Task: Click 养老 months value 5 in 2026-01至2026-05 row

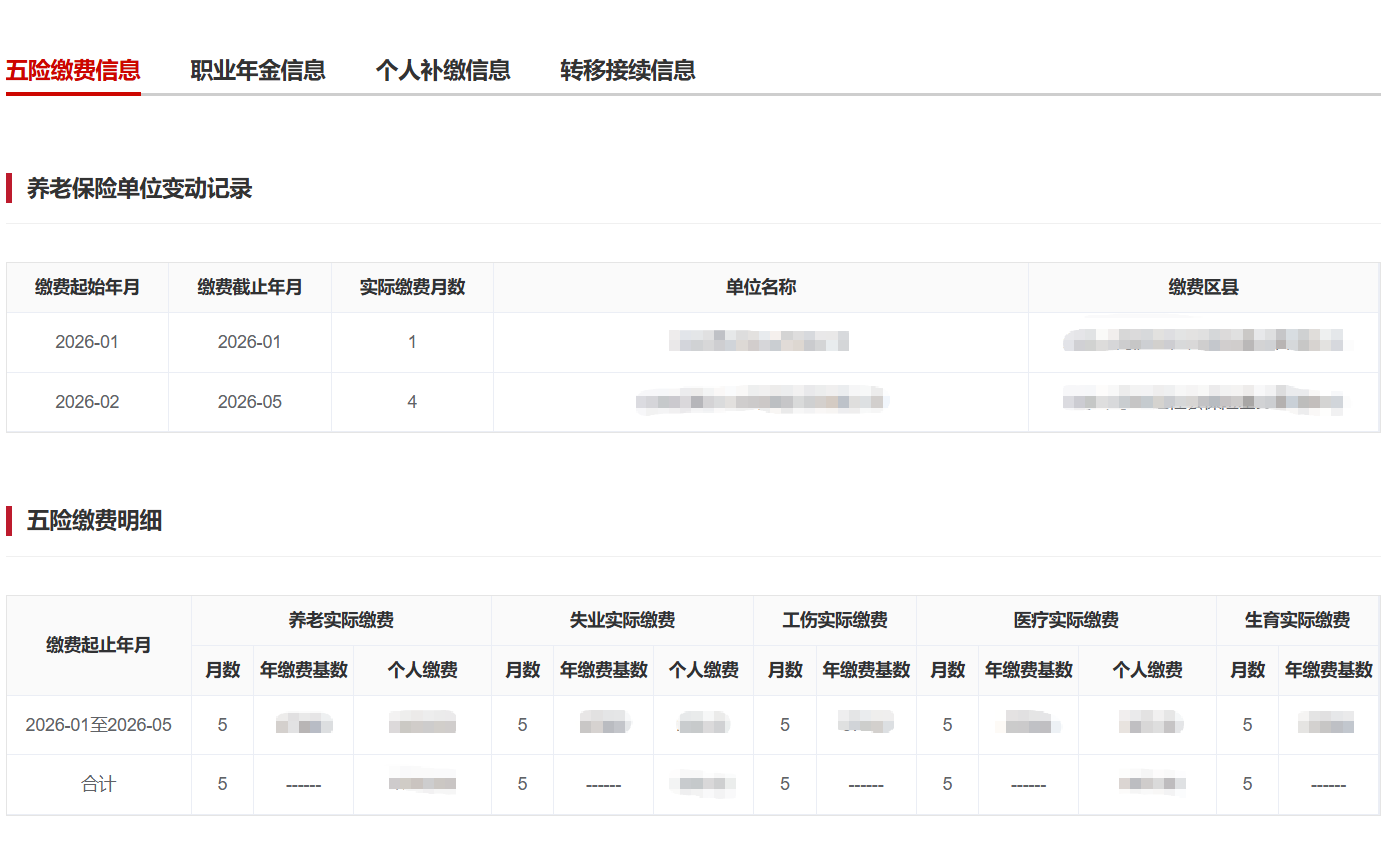Action: tap(222, 725)
